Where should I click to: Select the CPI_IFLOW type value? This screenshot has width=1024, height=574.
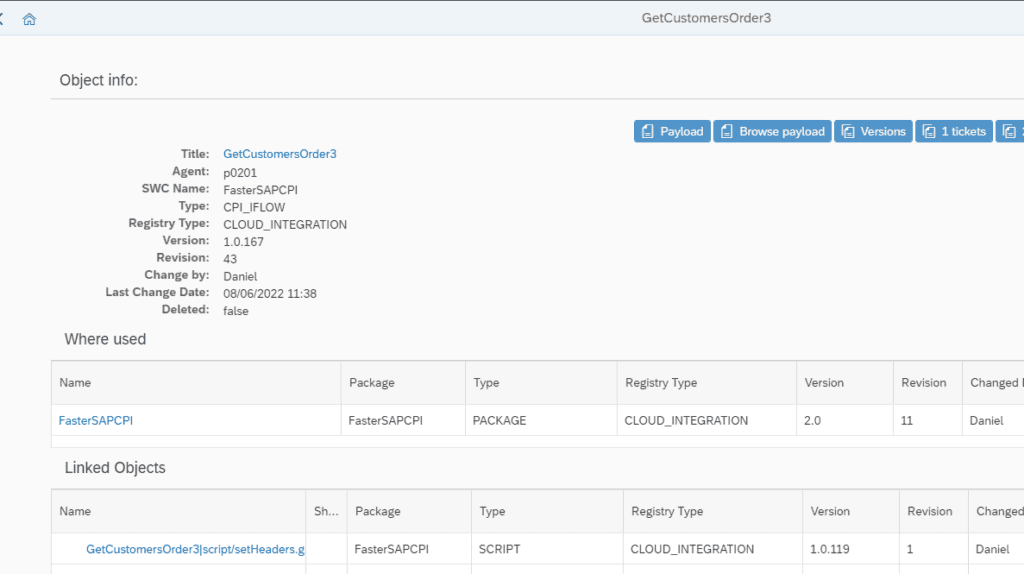pyautogui.click(x=254, y=207)
